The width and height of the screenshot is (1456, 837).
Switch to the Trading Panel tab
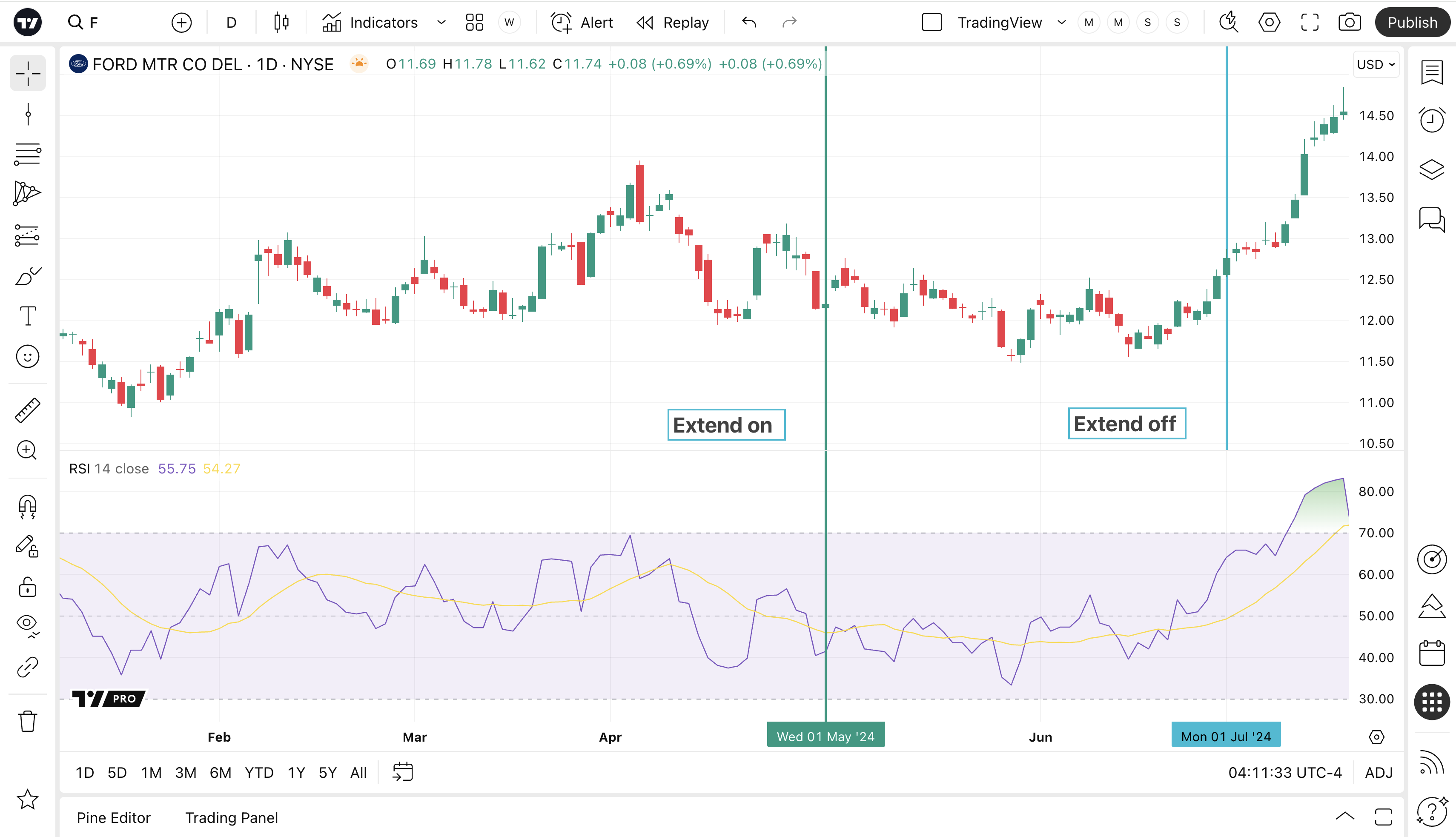point(231,817)
